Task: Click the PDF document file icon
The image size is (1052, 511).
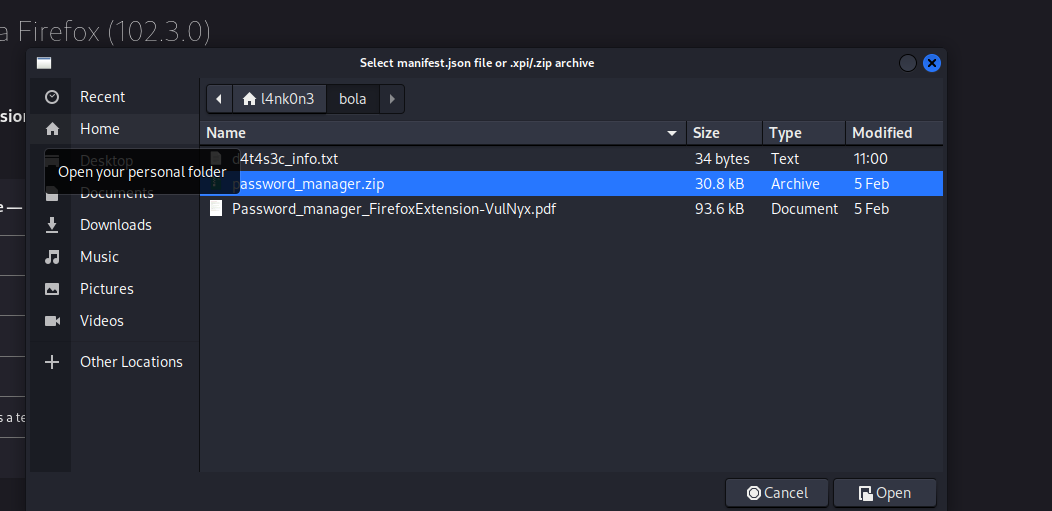Action: click(216, 209)
